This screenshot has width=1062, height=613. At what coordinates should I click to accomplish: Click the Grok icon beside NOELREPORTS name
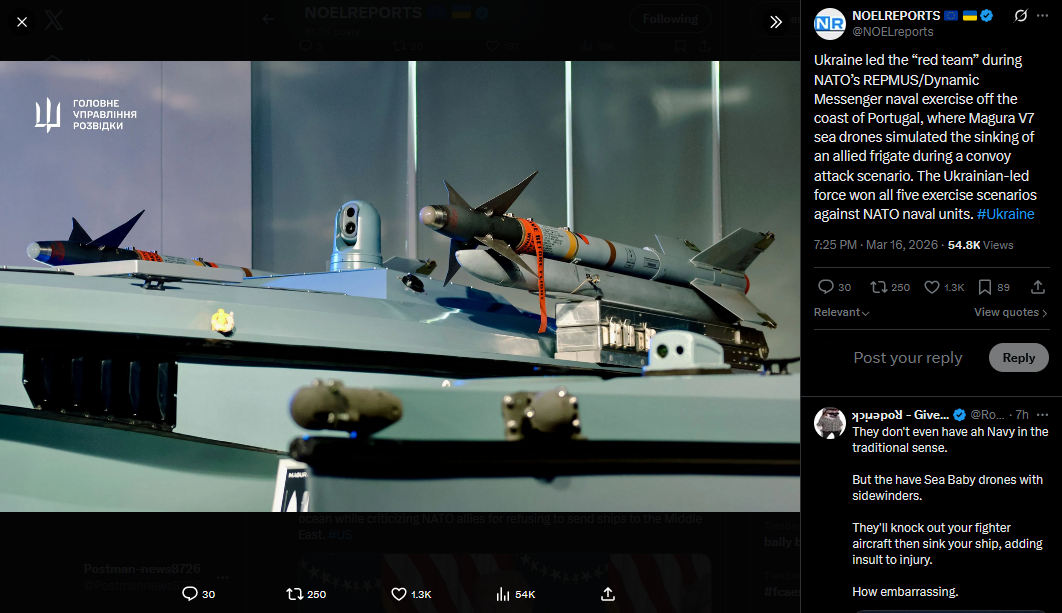click(1021, 16)
